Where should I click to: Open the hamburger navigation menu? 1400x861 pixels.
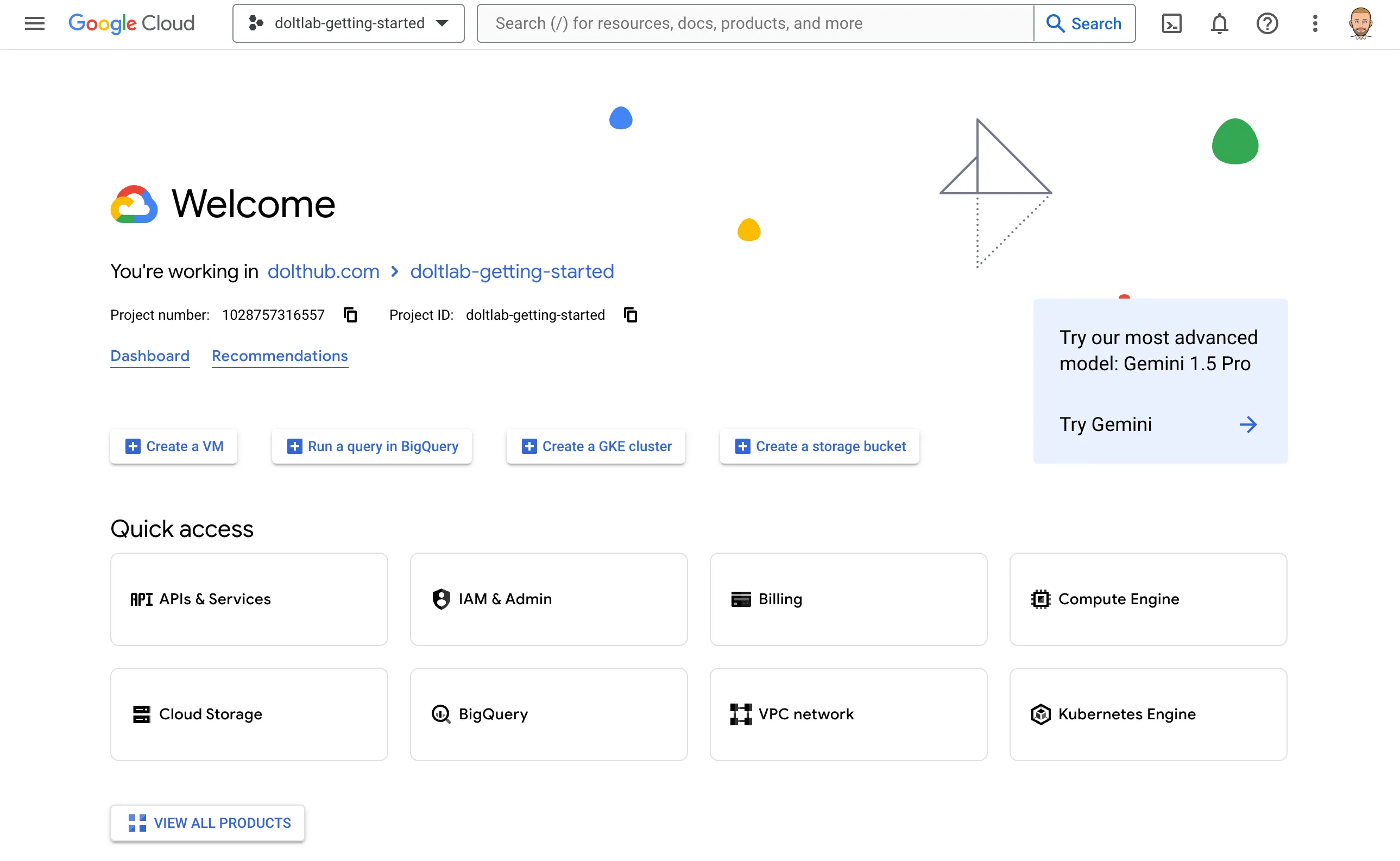[x=34, y=23]
